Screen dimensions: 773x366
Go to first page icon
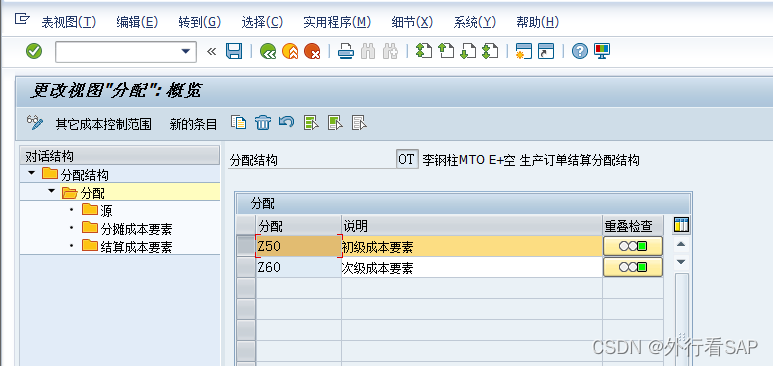(423, 51)
